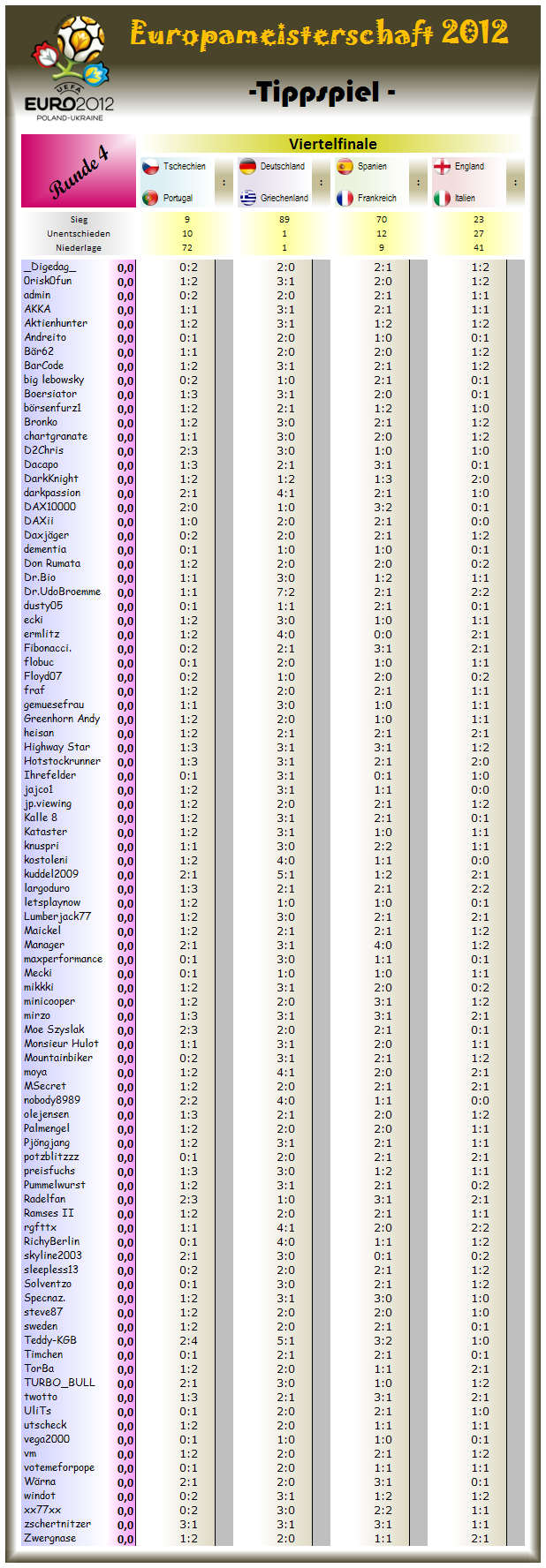Click the Niederlage count 72
The height and width of the screenshot is (1568, 546).
[187, 248]
